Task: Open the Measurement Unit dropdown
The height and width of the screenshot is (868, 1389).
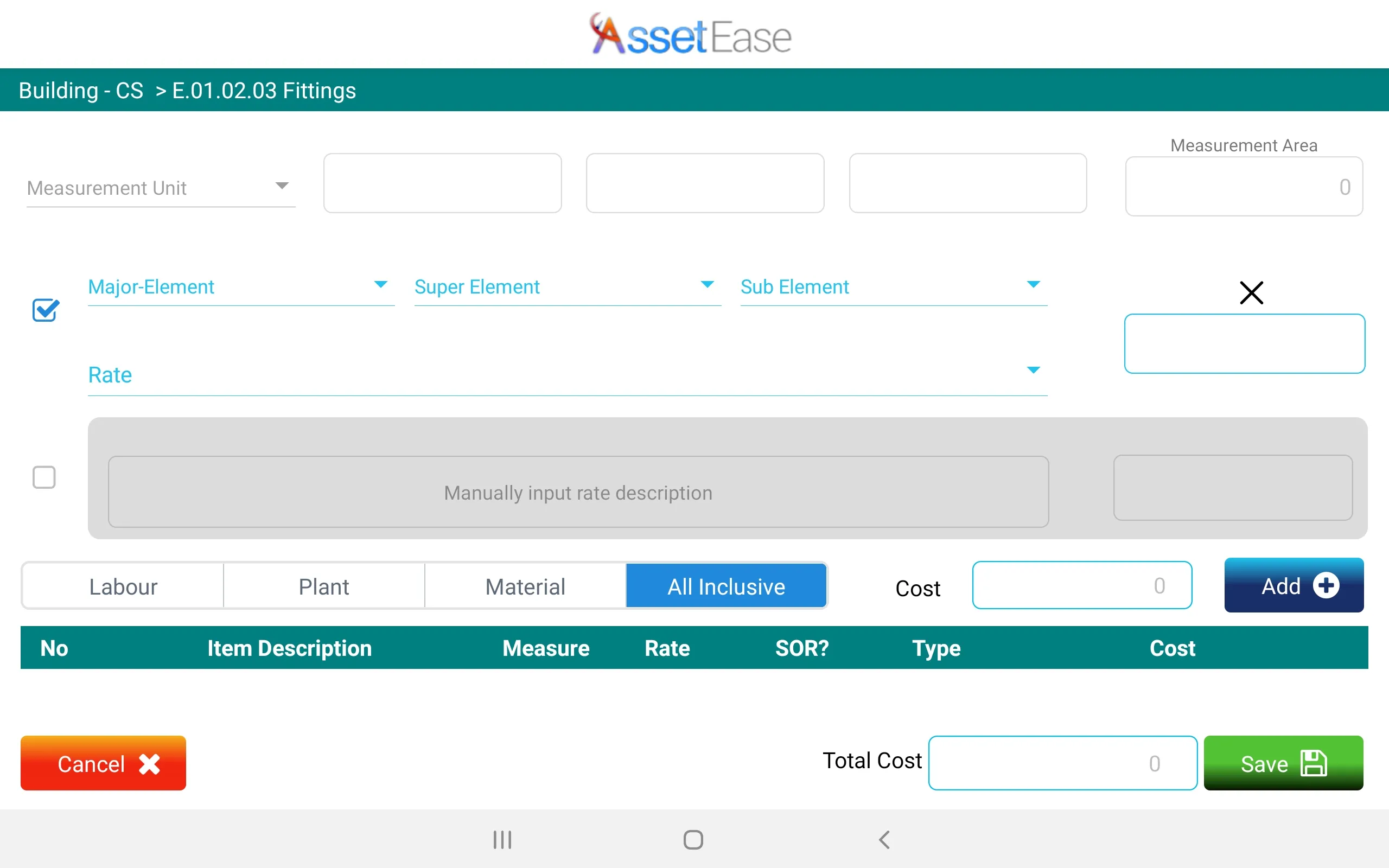Action: pyautogui.click(x=161, y=187)
